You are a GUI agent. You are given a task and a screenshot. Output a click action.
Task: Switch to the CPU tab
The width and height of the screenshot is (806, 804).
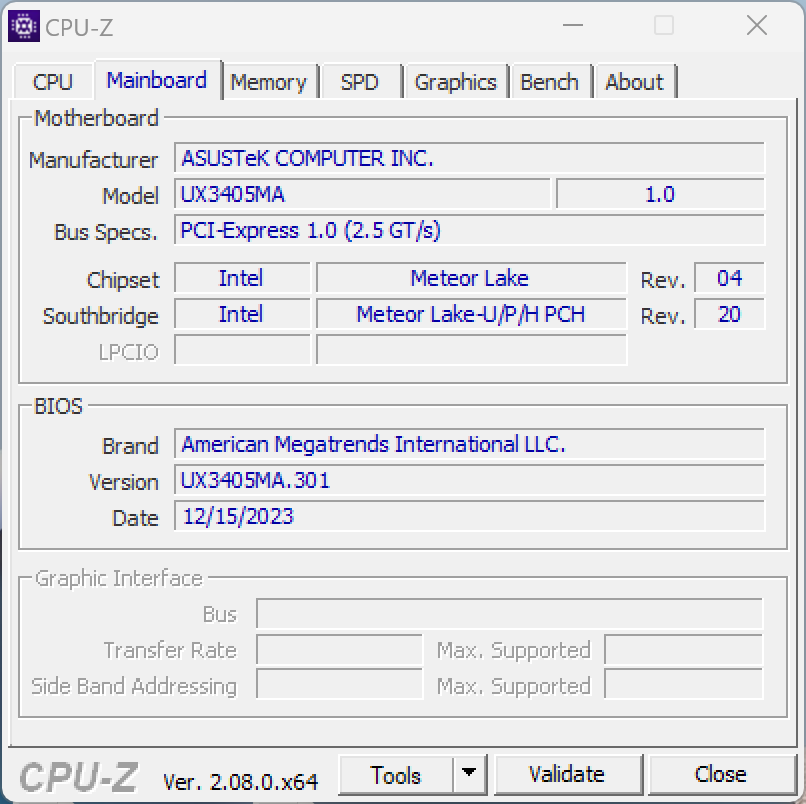pyautogui.click(x=53, y=82)
